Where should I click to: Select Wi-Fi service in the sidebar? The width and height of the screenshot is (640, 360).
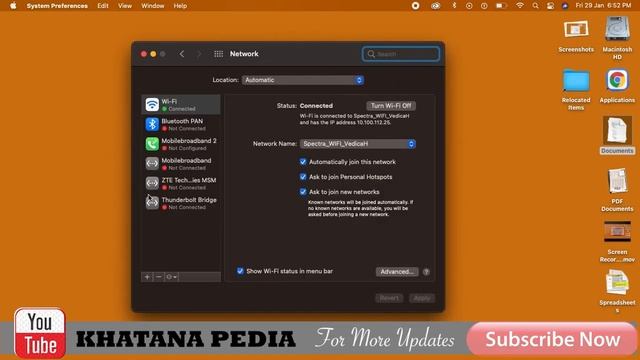coord(181,104)
